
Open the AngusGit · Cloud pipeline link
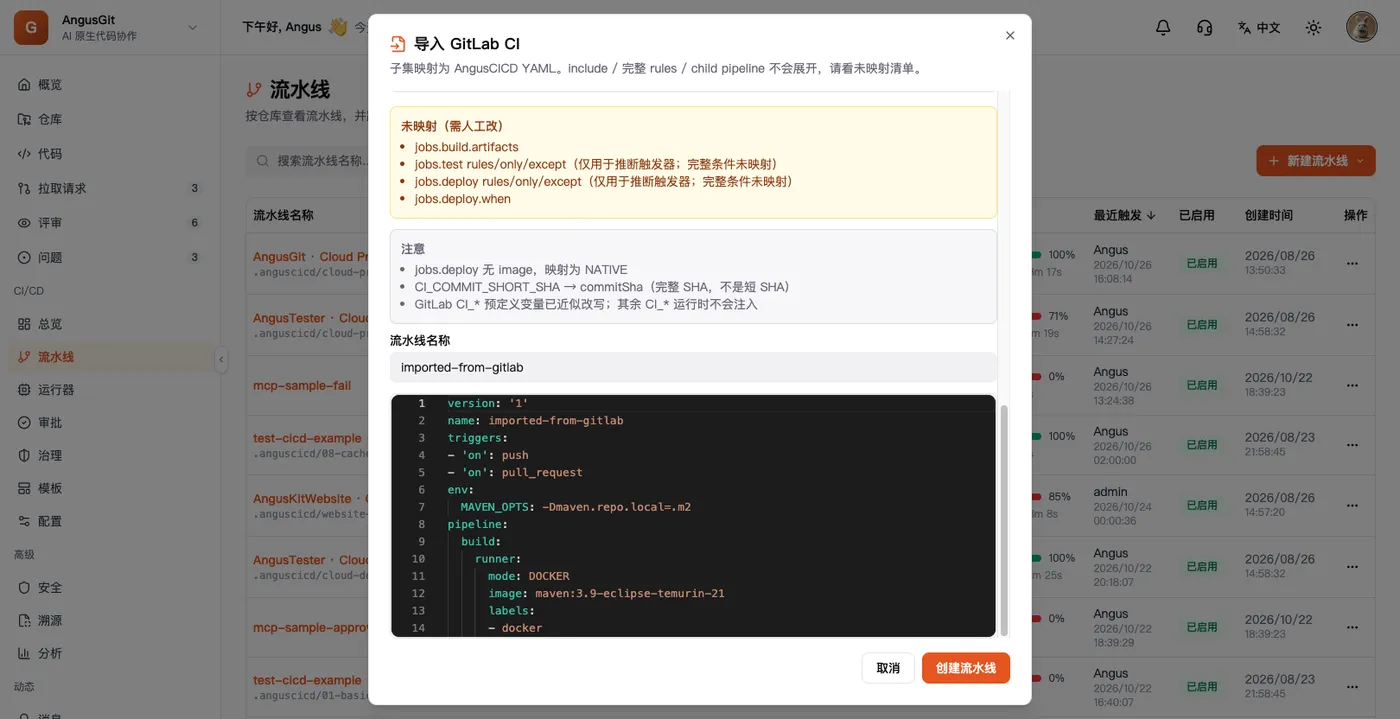(311, 257)
